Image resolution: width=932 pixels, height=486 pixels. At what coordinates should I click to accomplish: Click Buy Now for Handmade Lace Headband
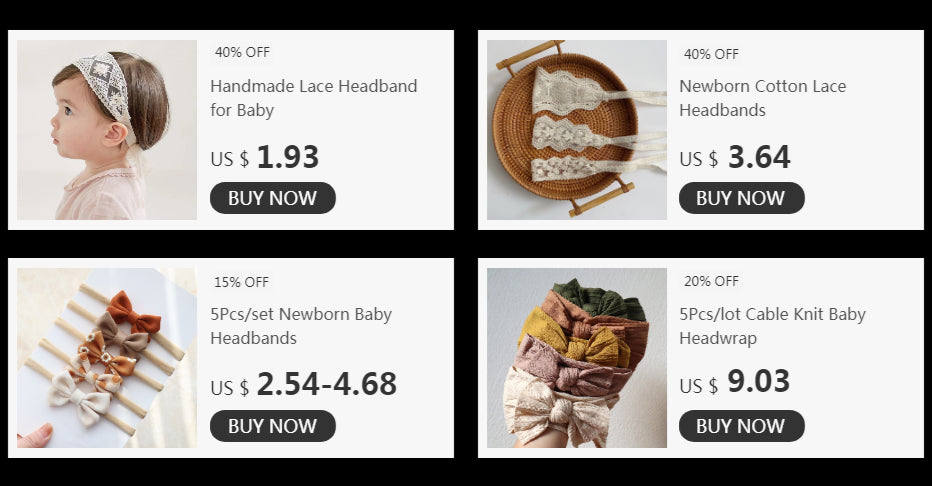(x=272, y=198)
